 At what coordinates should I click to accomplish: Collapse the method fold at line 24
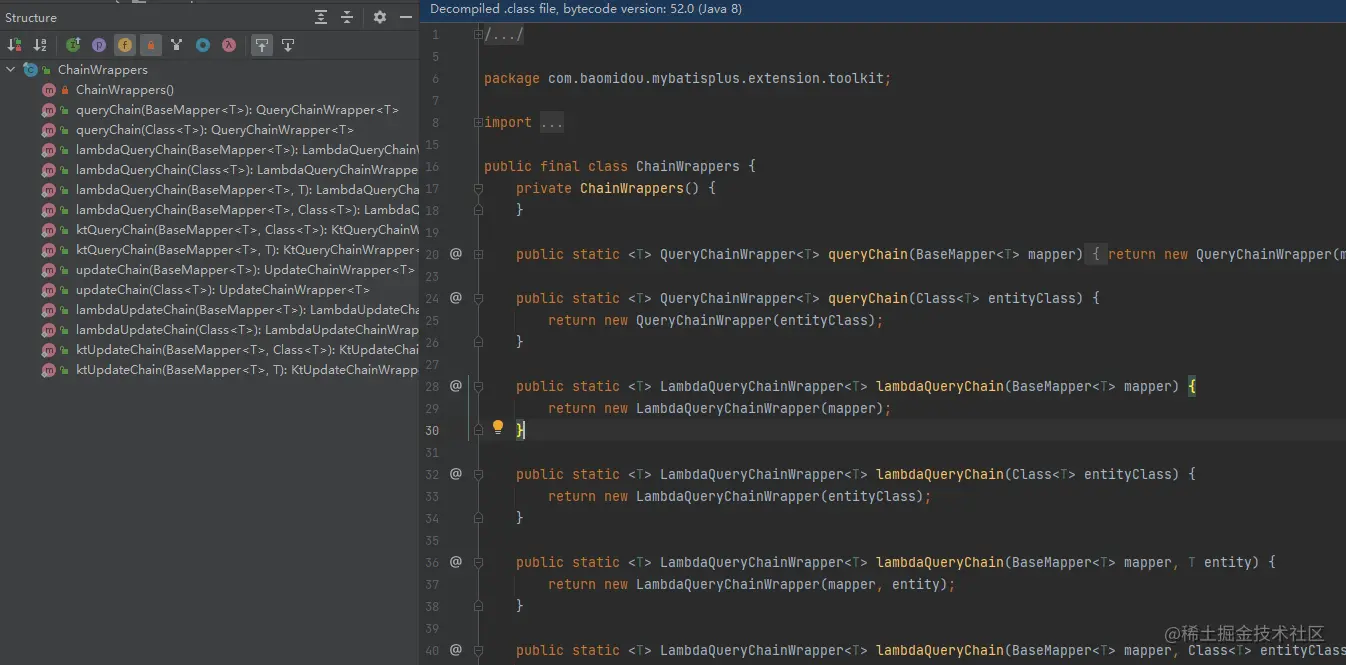(x=478, y=299)
